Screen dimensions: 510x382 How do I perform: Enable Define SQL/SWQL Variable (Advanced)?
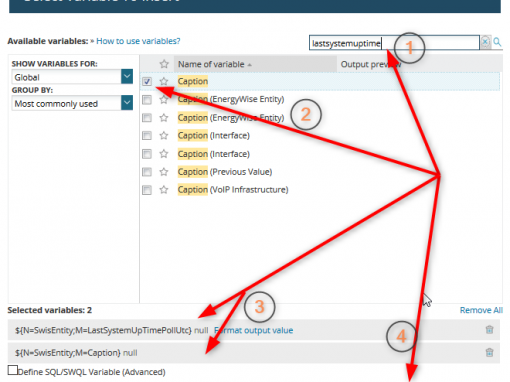point(13,370)
